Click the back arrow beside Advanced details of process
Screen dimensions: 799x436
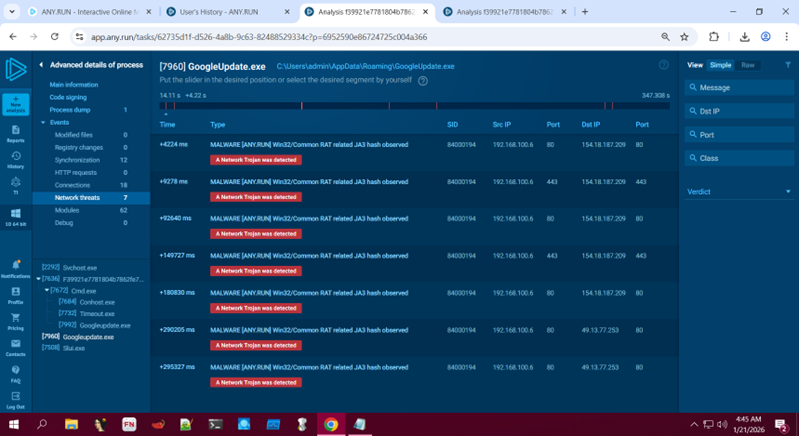click(x=41, y=65)
